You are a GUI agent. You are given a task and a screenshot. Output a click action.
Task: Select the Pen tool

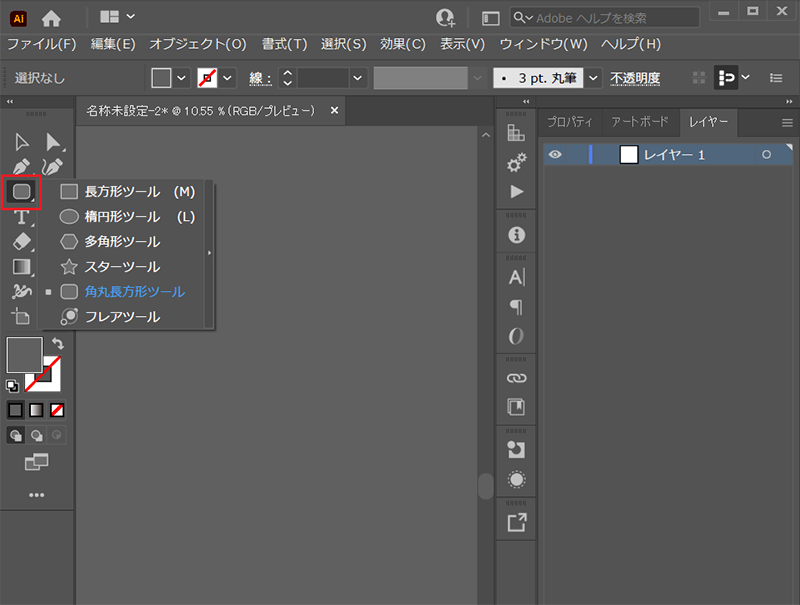[21, 167]
